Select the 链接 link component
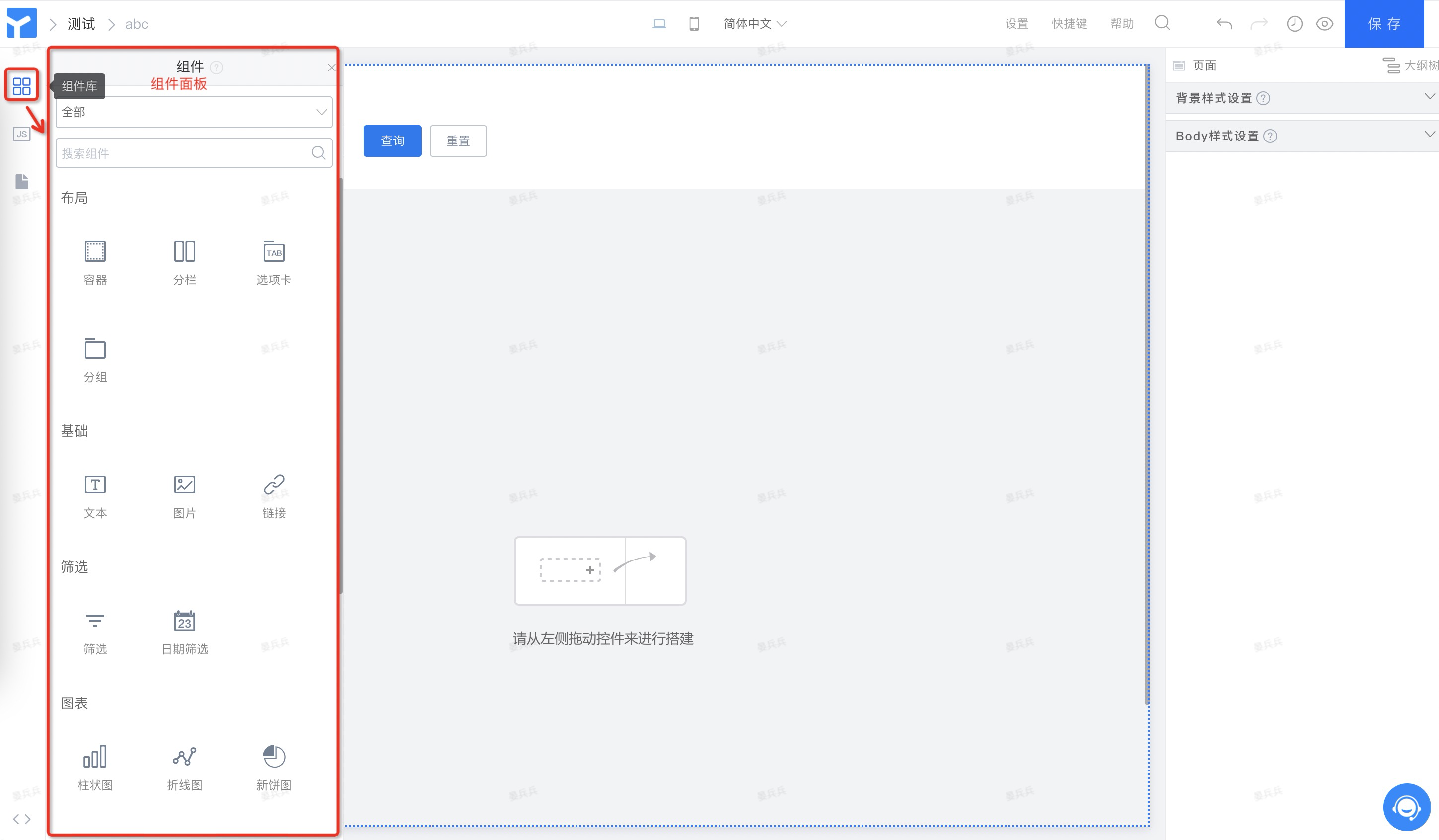This screenshot has width=1439, height=840. pos(274,496)
